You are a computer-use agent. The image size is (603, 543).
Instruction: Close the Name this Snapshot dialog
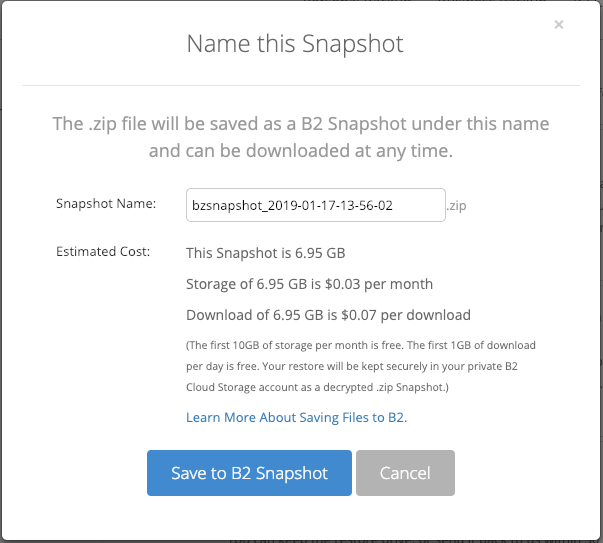tap(559, 25)
